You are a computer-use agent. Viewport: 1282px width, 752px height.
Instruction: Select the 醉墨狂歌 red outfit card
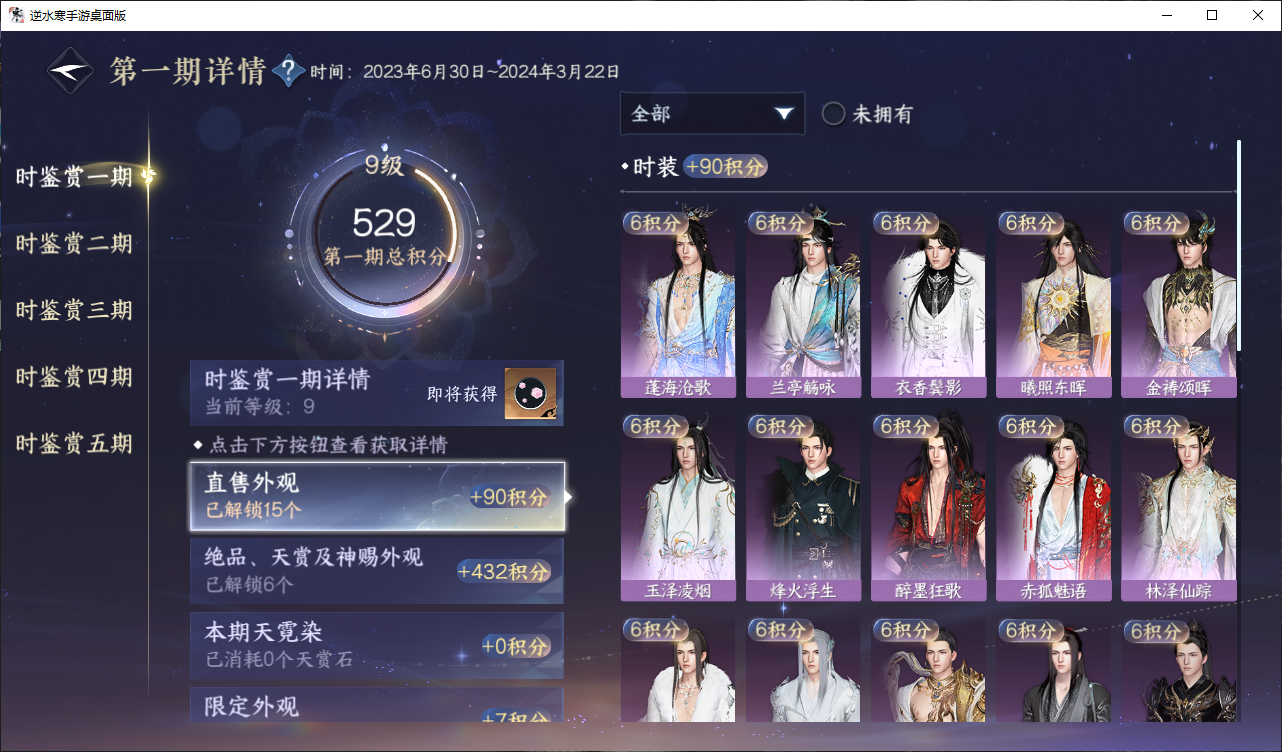(x=928, y=508)
